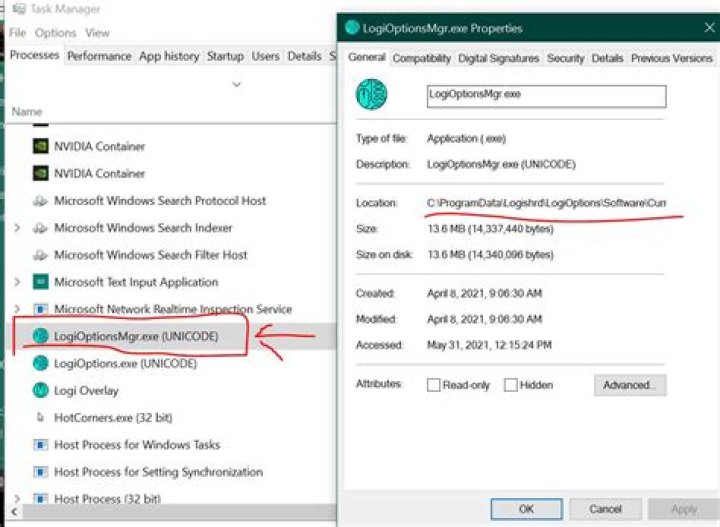Close the LogiOptionsMgr.exe Properties dialog
Viewport: 720px width, 527px height.
(x=709, y=28)
